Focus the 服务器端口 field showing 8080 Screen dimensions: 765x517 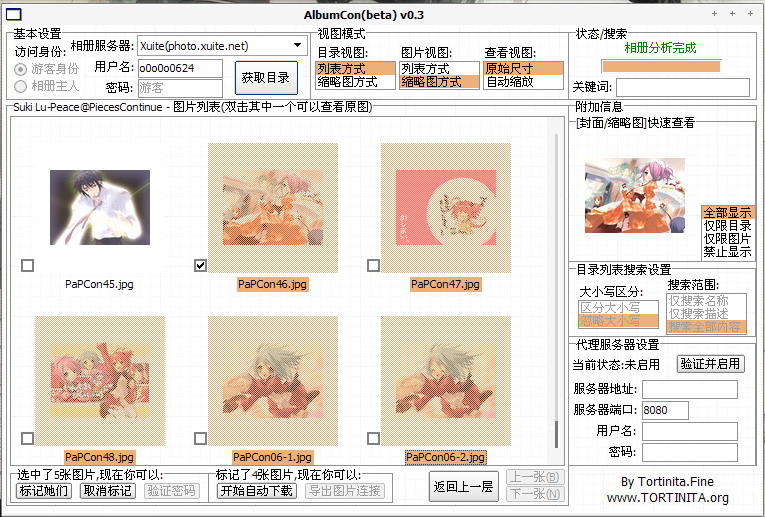click(x=665, y=410)
